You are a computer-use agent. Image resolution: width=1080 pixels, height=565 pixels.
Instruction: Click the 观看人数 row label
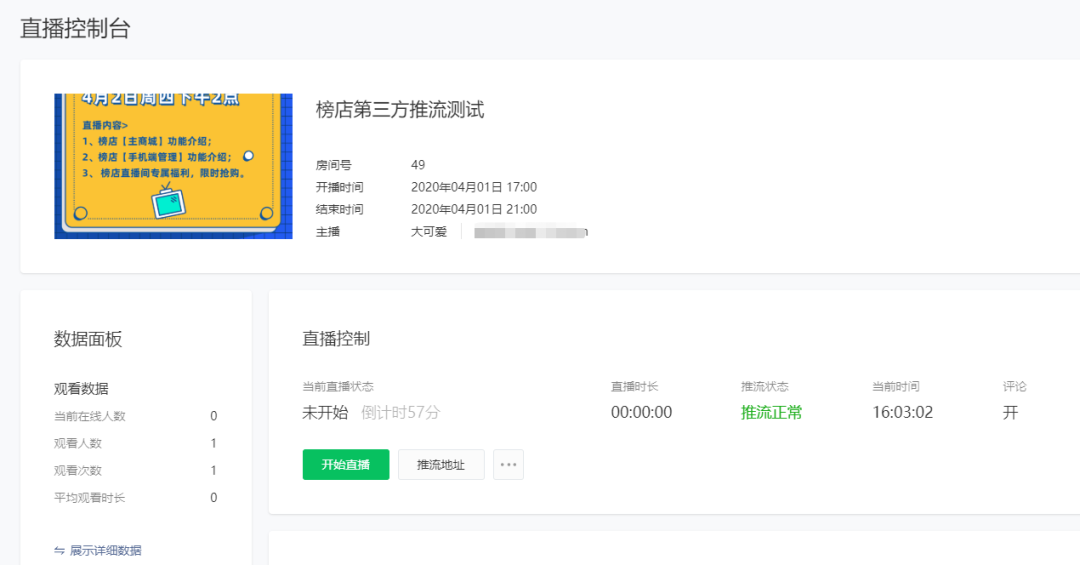tap(78, 443)
